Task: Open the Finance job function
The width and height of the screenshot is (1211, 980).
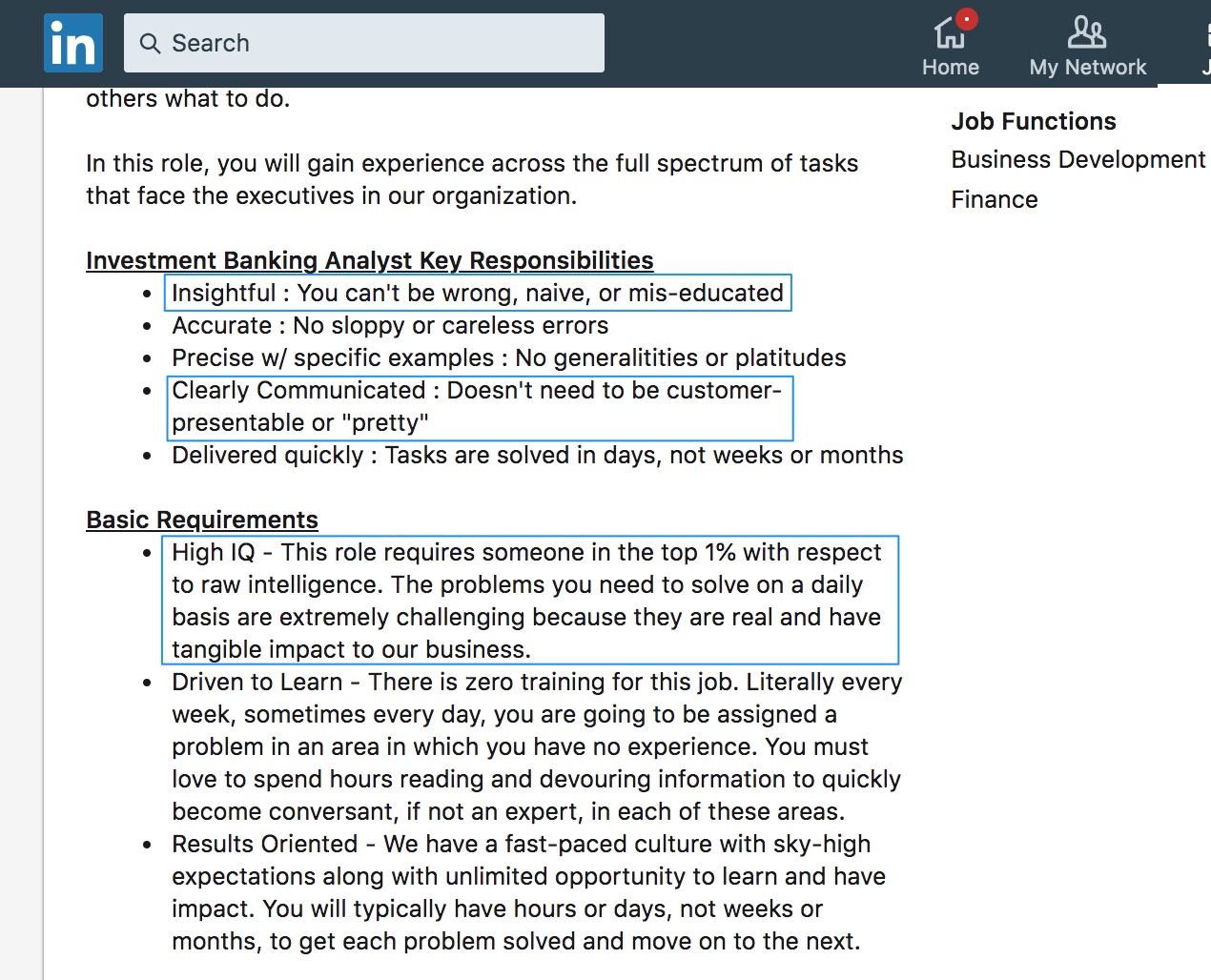Action: coord(995,199)
